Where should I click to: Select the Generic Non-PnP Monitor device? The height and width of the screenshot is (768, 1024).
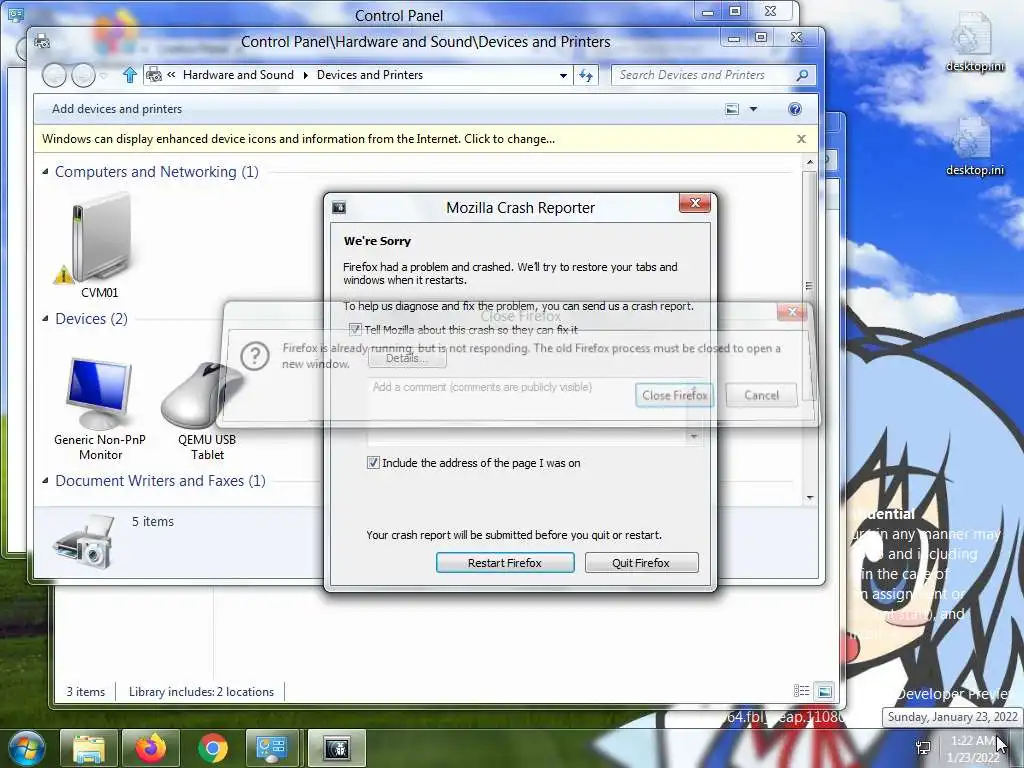pyautogui.click(x=100, y=409)
